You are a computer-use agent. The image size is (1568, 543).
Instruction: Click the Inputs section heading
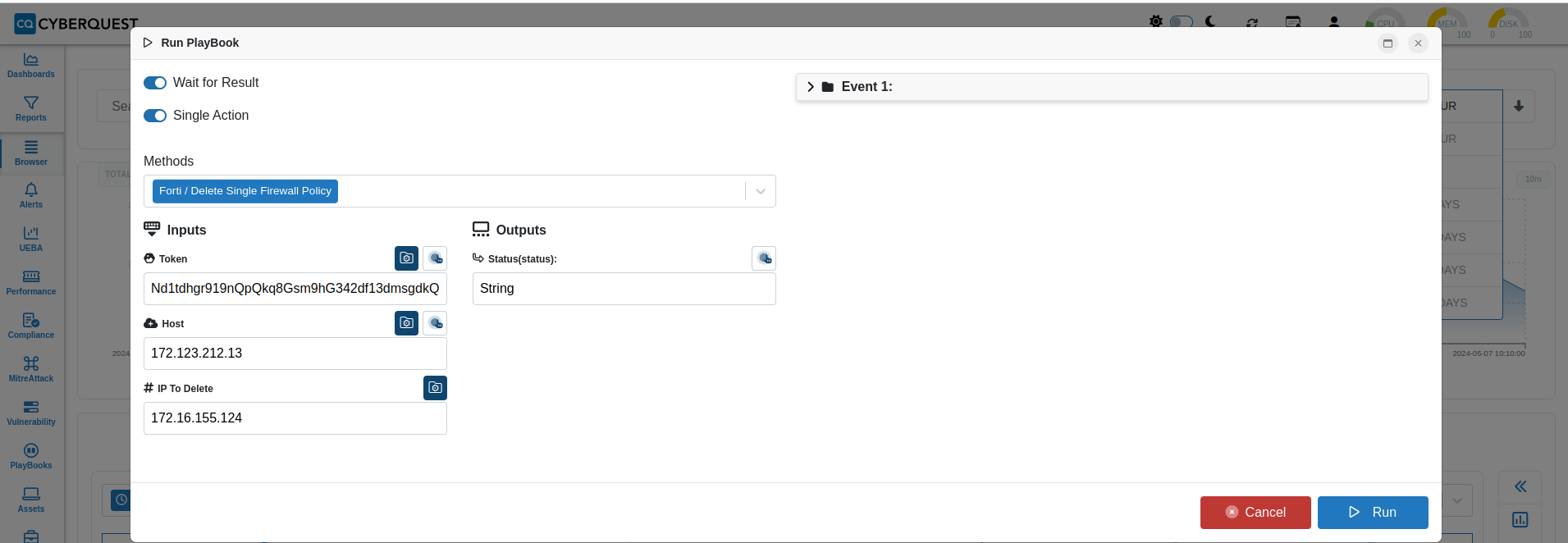186,230
